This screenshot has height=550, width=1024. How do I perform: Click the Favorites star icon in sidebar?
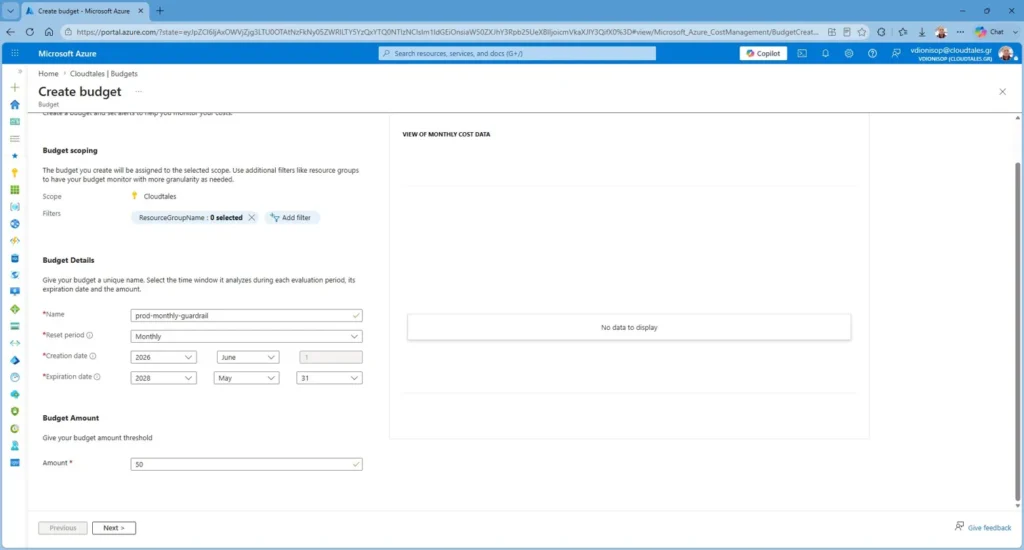[14, 155]
